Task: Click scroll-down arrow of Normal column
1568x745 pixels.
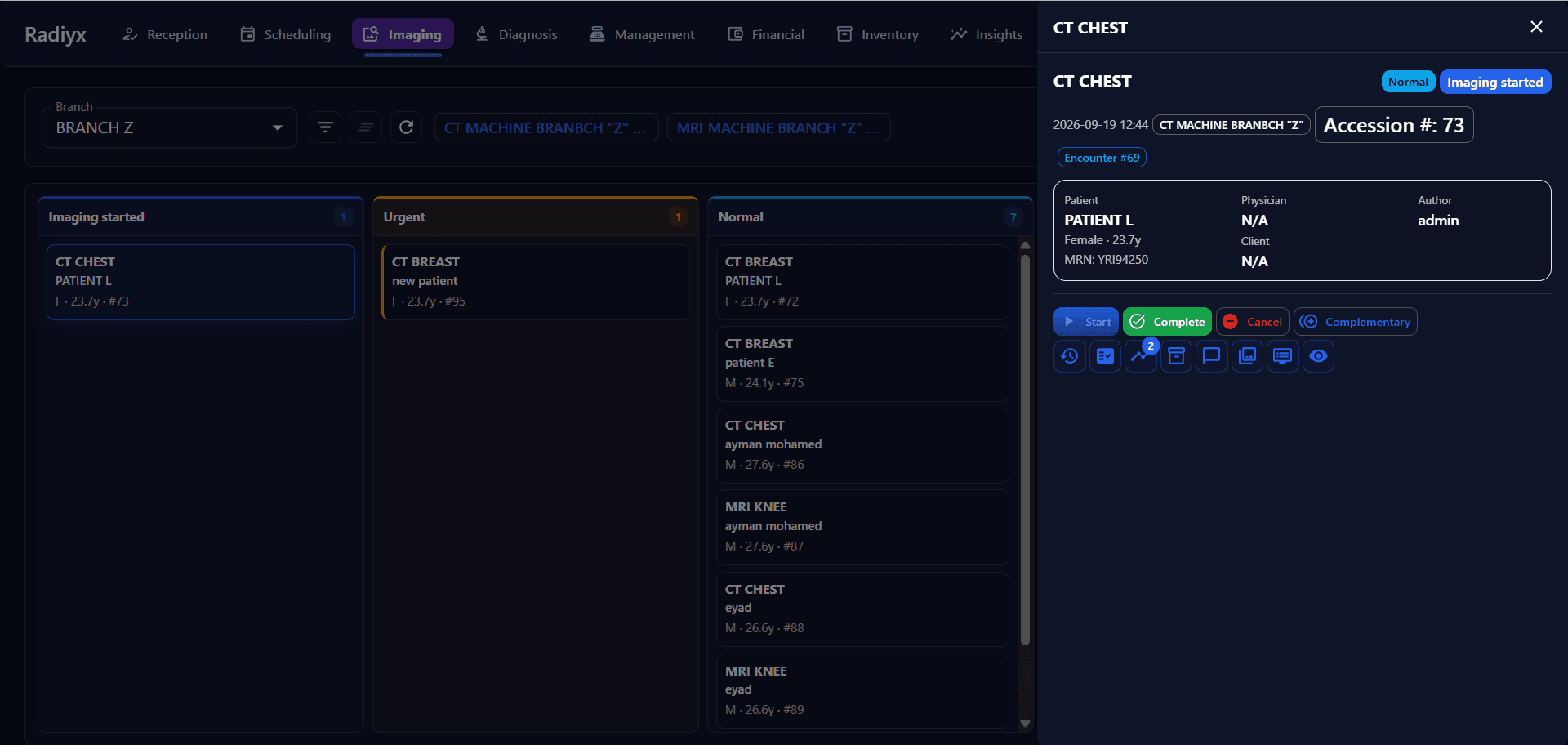Action: point(1025,724)
